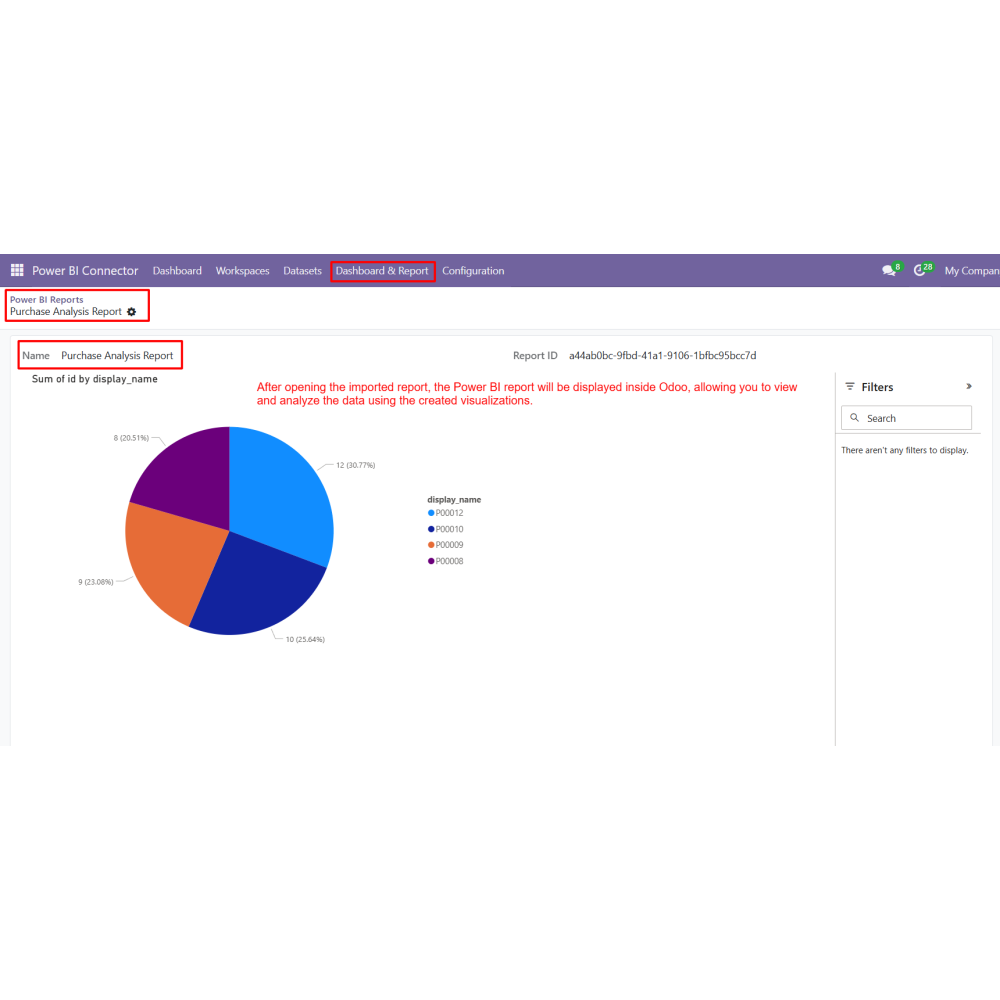Select the Dashboard menu item

(x=177, y=271)
